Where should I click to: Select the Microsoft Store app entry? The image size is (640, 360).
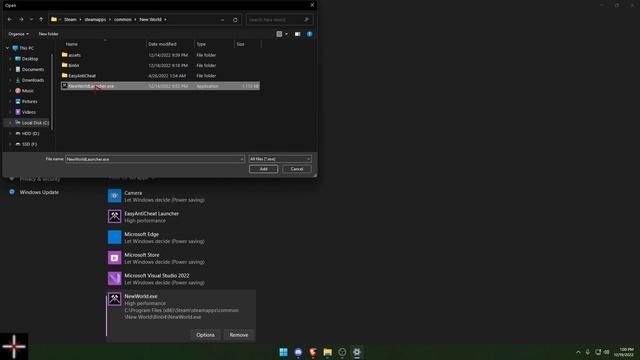click(181, 258)
